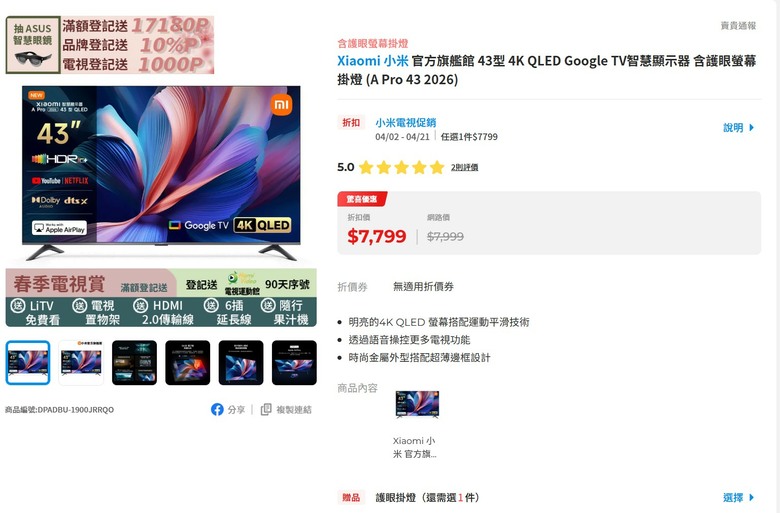Click the Facebook share icon
Image resolution: width=780 pixels, height=513 pixels.
pyautogui.click(x=217, y=410)
